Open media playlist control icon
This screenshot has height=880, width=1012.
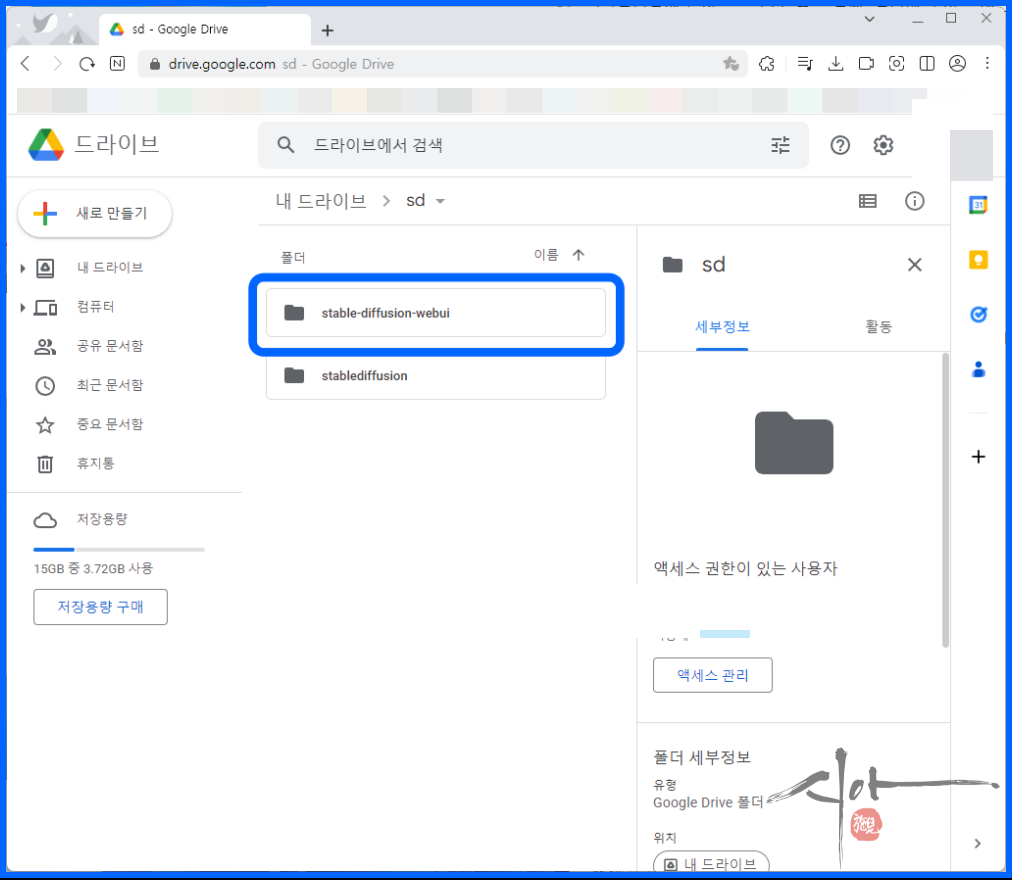click(x=805, y=63)
